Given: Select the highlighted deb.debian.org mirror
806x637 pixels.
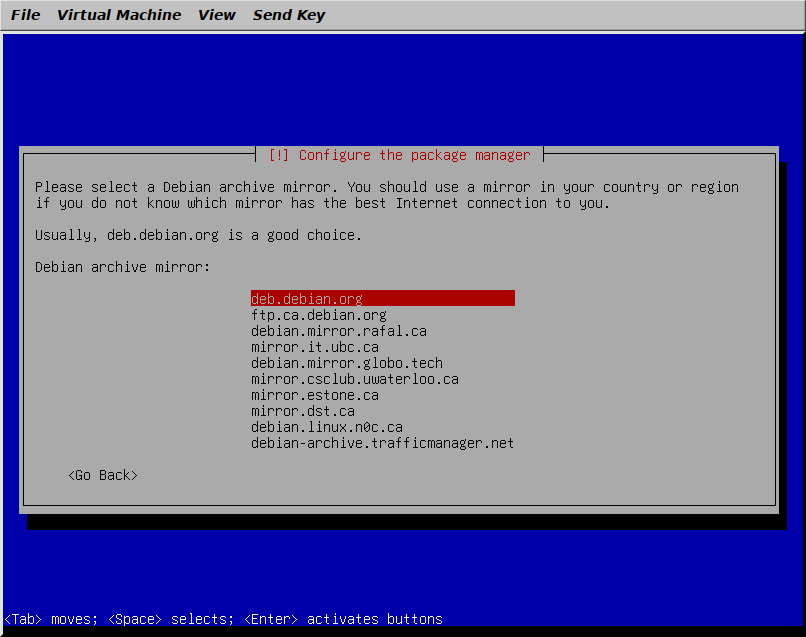Looking at the screenshot, I should click(307, 299).
